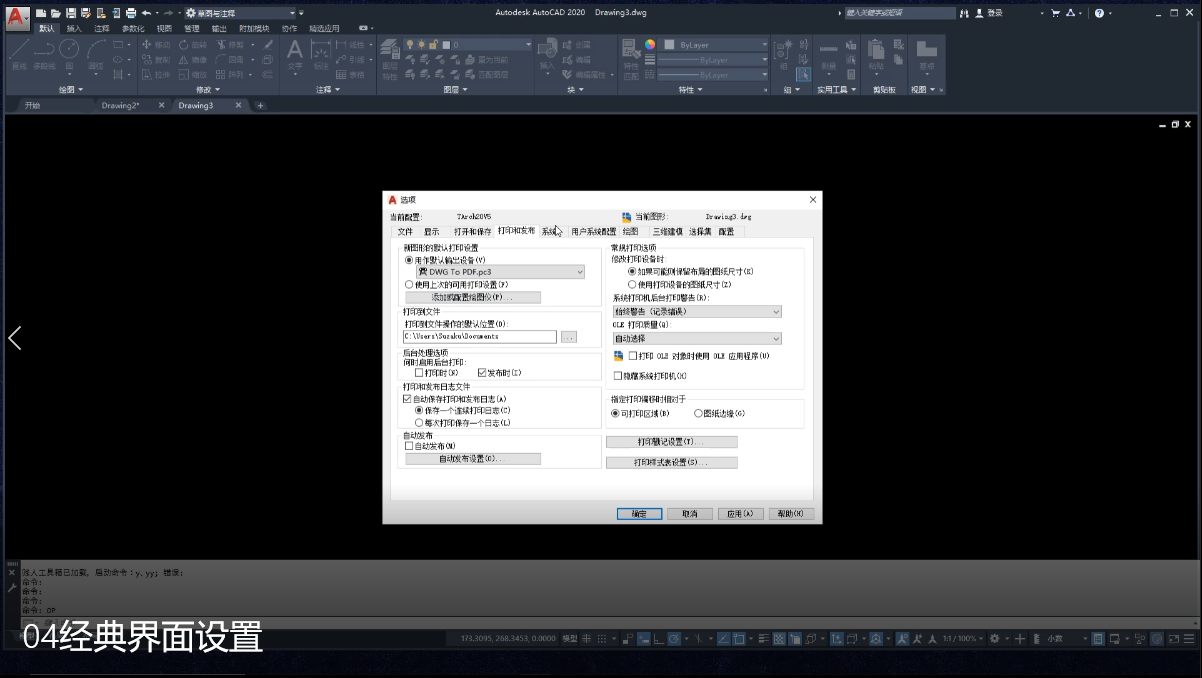The width and height of the screenshot is (1202, 678).
Task: Open the 用户系统配置 tab
Action: click(593, 232)
